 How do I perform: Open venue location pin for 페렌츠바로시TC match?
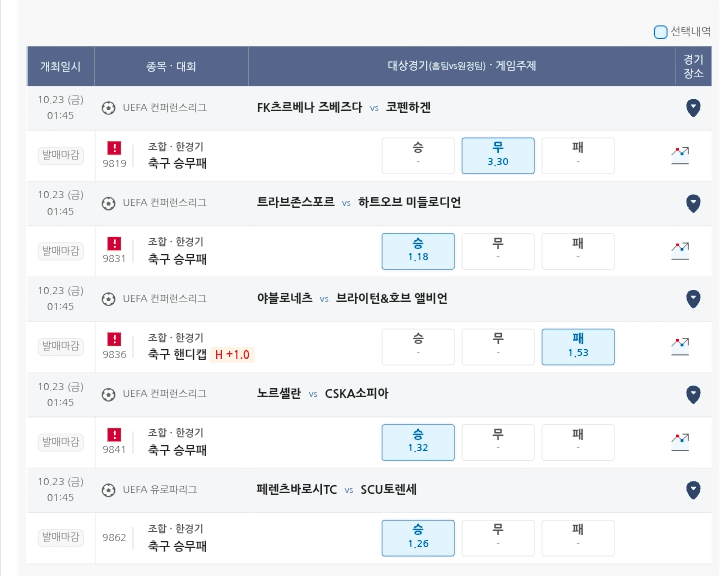(x=693, y=490)
